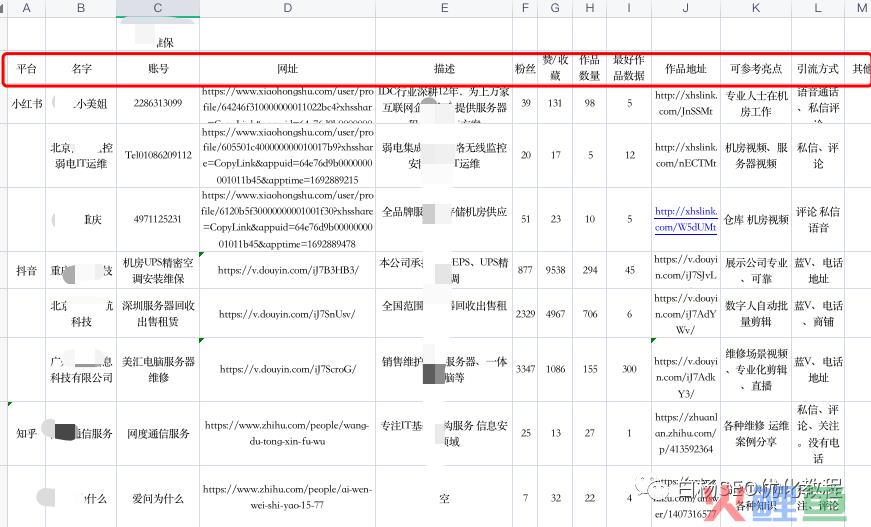The height and width of the screenshot is (527, 871).
Task: Select column K header
Action: 755,8
